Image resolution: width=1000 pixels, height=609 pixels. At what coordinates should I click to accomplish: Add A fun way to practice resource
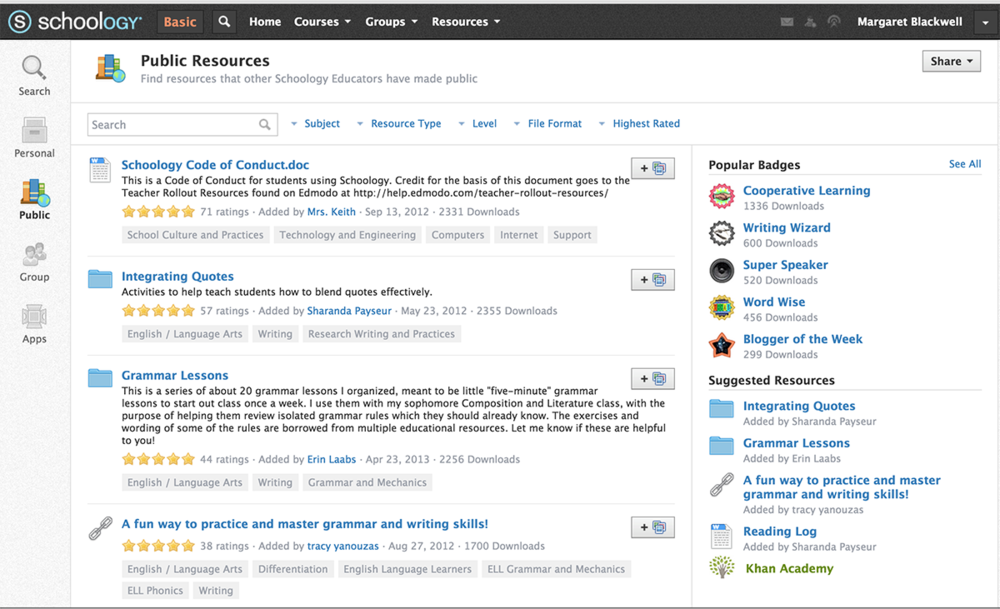click(652, 527)
